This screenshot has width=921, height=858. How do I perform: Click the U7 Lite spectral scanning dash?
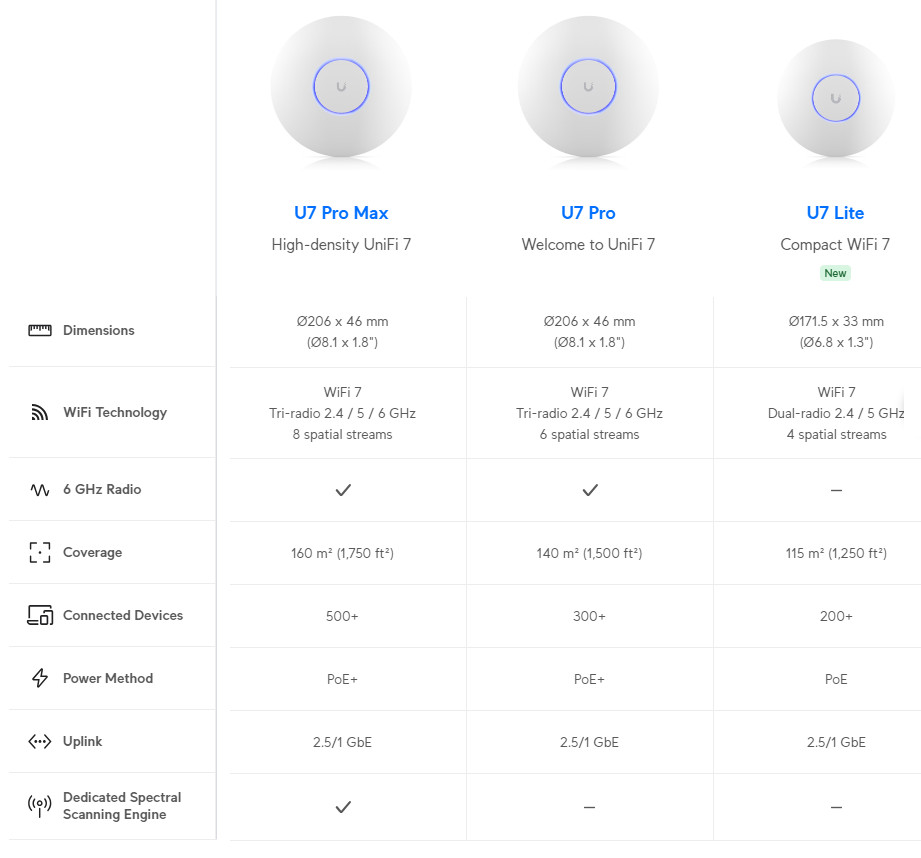[x=836, y=807]
